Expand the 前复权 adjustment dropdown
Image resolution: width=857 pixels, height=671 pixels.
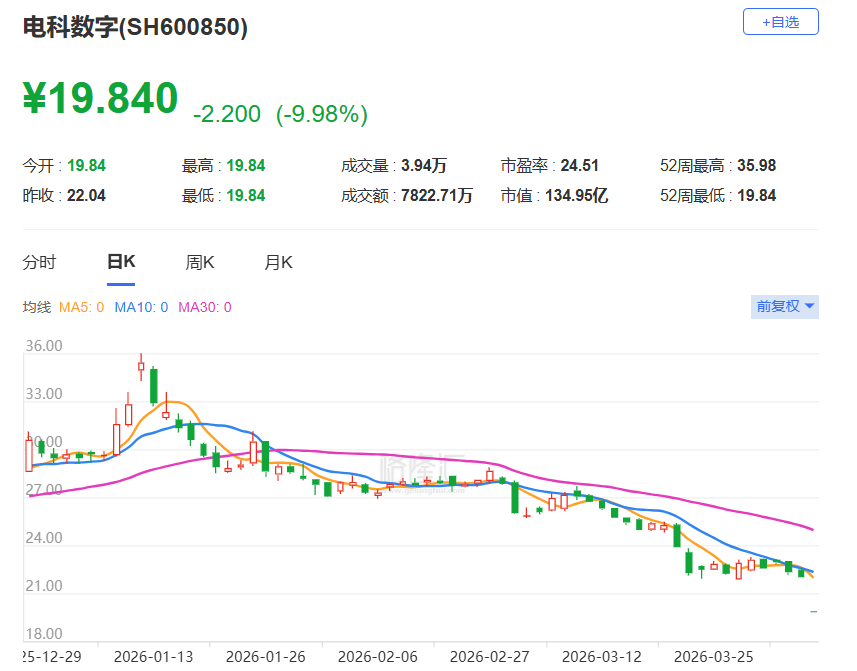(785, 306)
